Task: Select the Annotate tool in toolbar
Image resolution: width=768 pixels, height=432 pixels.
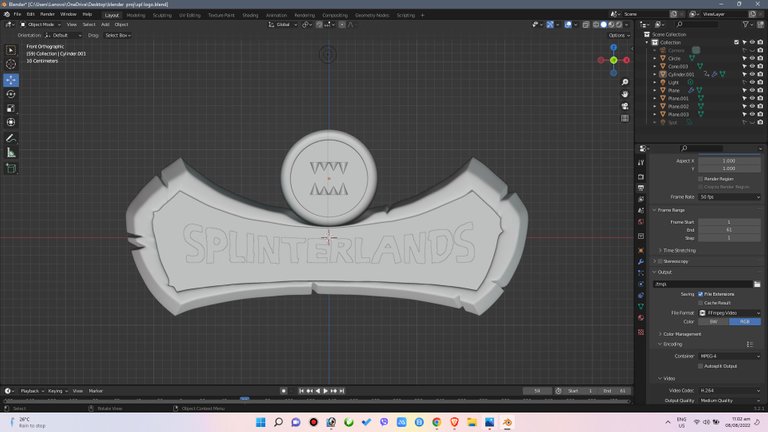Action: pos(11,139)
